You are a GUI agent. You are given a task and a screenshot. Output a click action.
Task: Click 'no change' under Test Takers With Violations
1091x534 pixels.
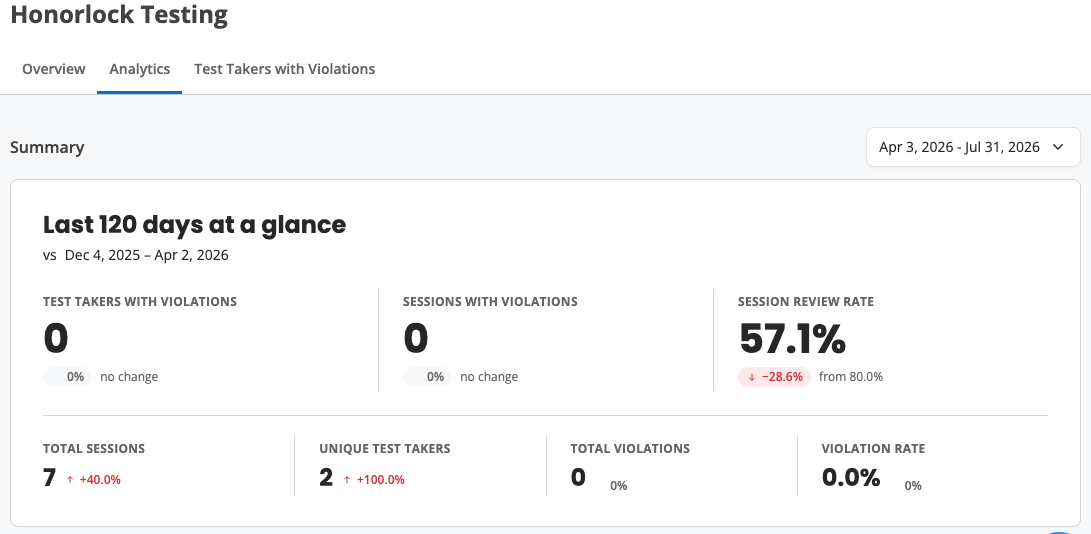[129, 377]
